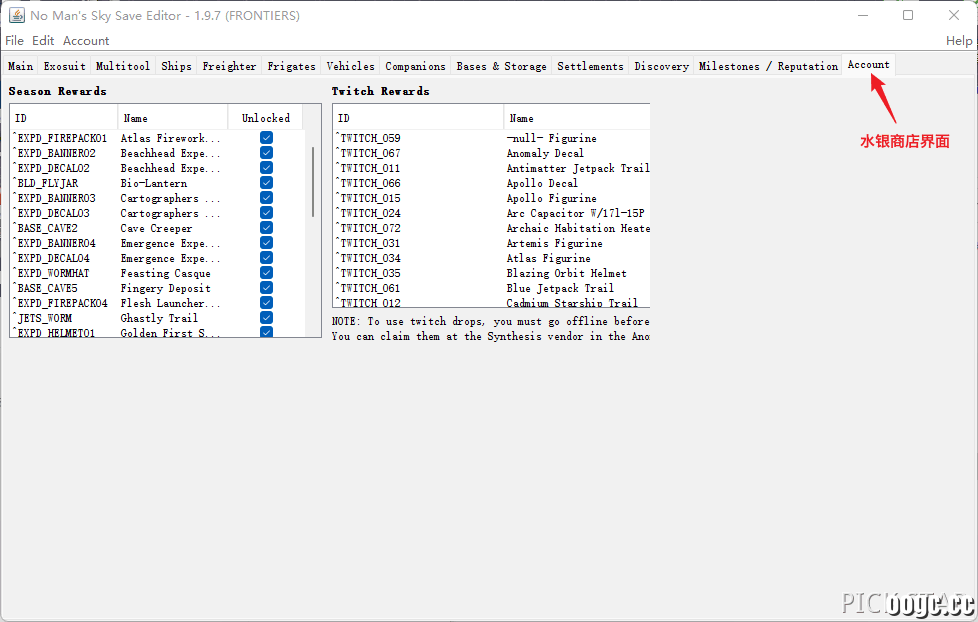
Task: Uncheck Unlocked box for Atlas Firework row
Action: click(x=266, y=138)
